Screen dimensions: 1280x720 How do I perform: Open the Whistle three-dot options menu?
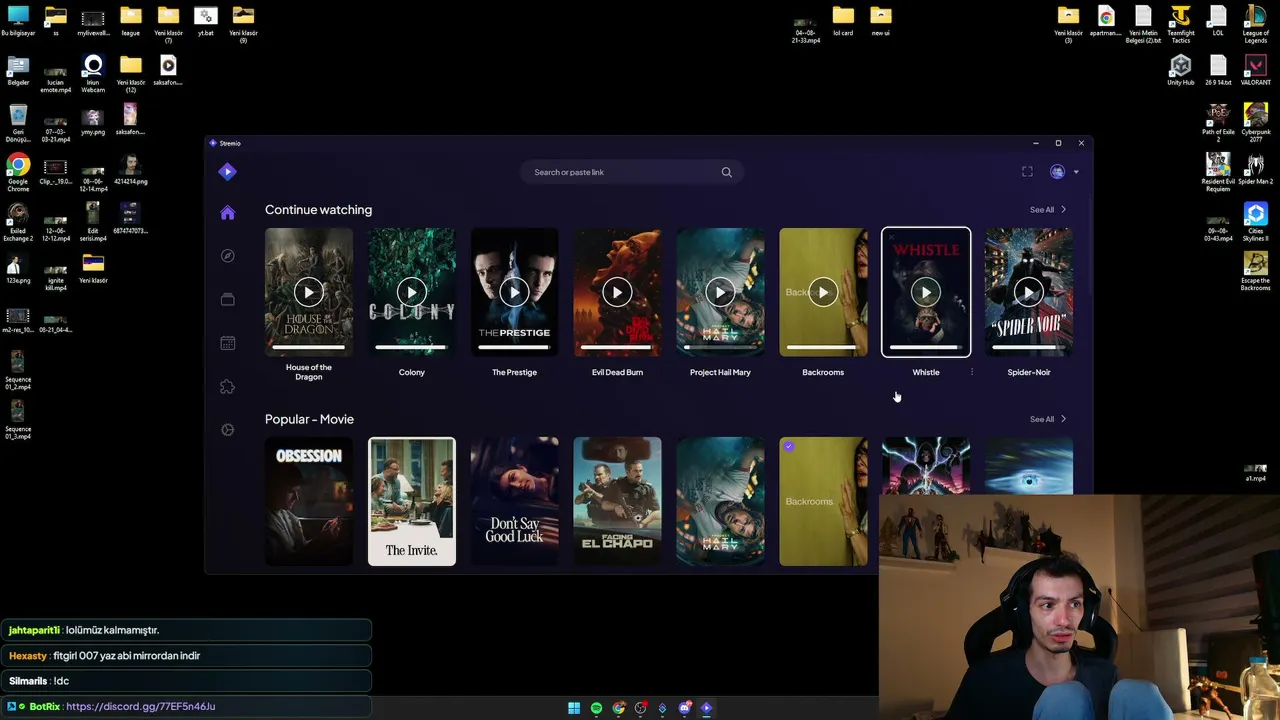point(972,372)
